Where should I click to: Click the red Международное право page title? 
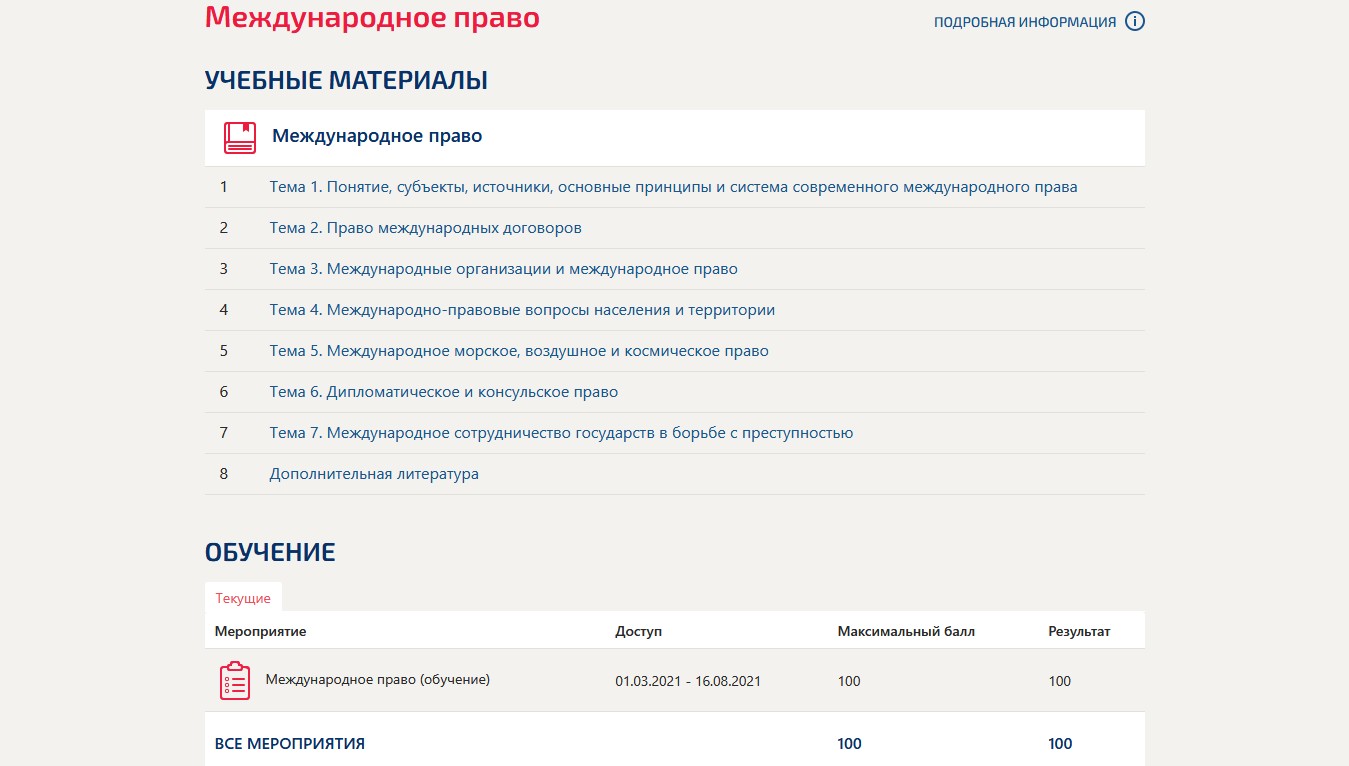pos(372,18)
